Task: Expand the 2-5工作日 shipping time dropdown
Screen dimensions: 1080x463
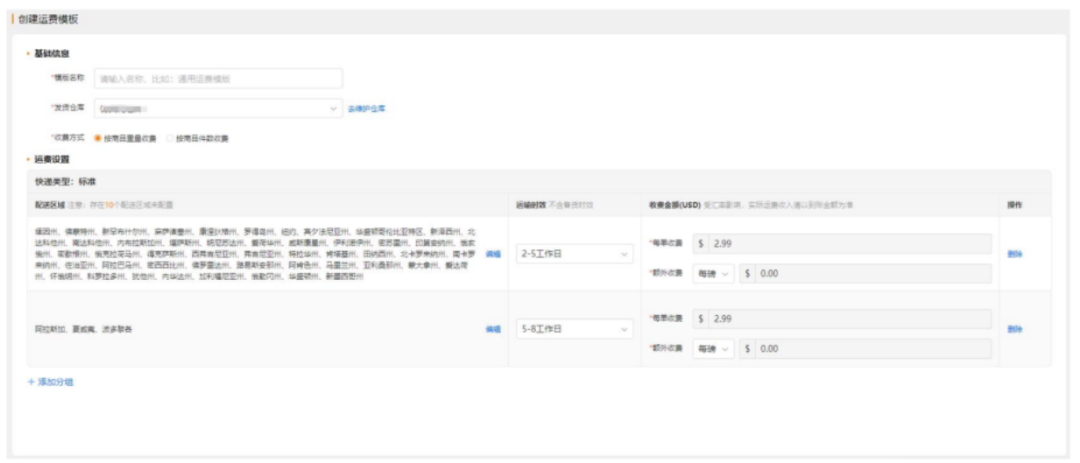Action: point(574,255)
